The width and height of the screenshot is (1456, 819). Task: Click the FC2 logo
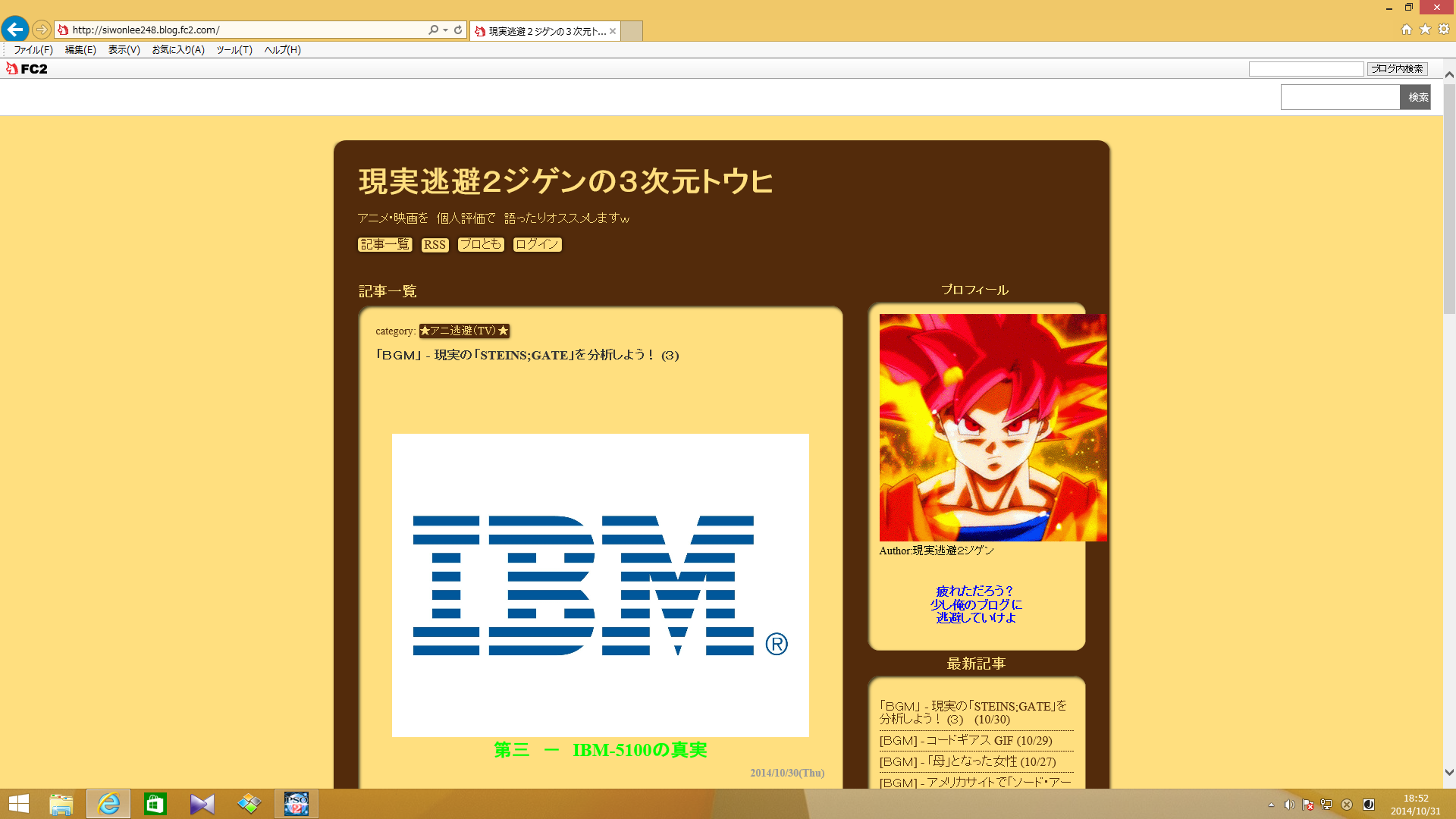[27, 69]
